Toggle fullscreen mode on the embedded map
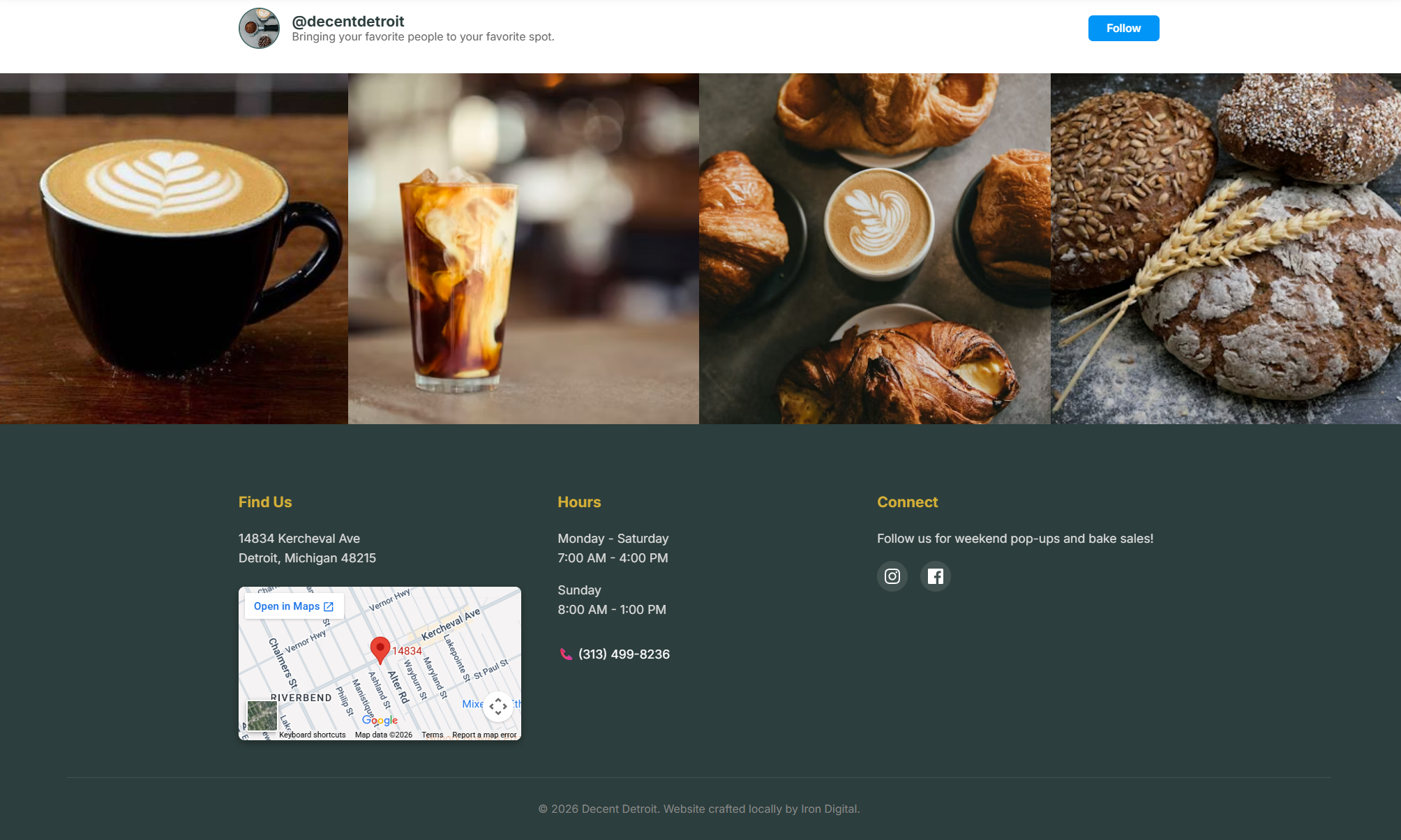This screenshot has width=1401, height=840. pyautogui.click(x=499, y=706)
